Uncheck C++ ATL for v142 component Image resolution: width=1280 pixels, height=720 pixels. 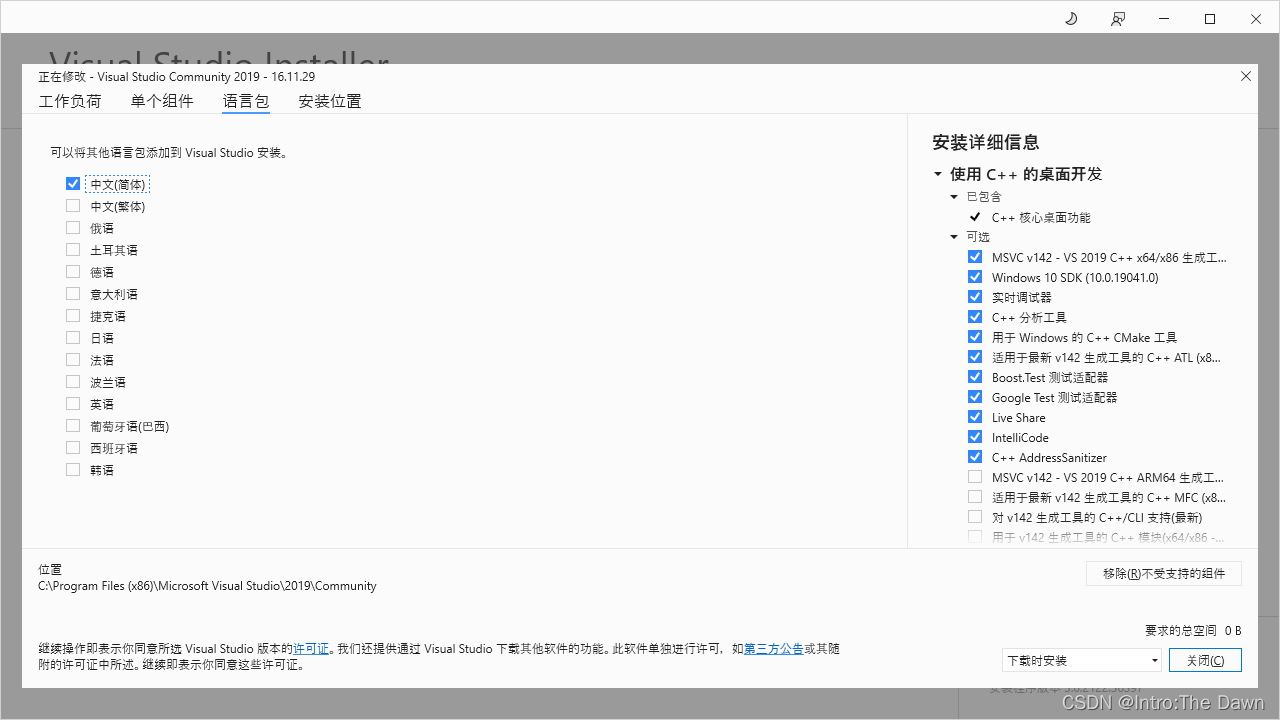coord(975,357)
